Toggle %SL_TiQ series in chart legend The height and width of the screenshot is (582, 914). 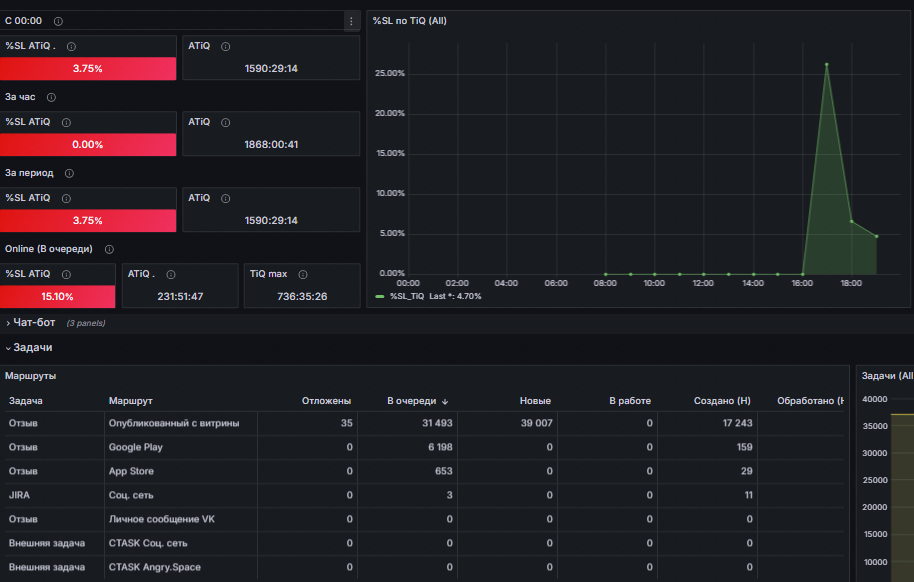pos(407,296)
